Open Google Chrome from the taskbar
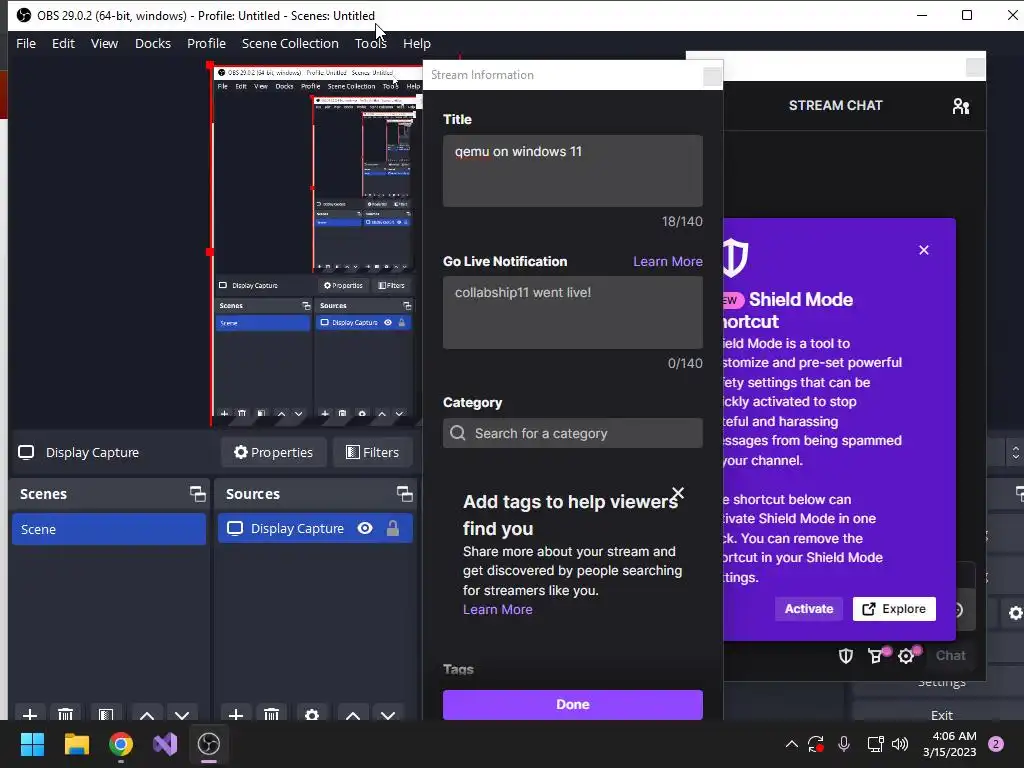This screenshot has width=1024, height=768. pyautogui.click(x=121, y=744)
